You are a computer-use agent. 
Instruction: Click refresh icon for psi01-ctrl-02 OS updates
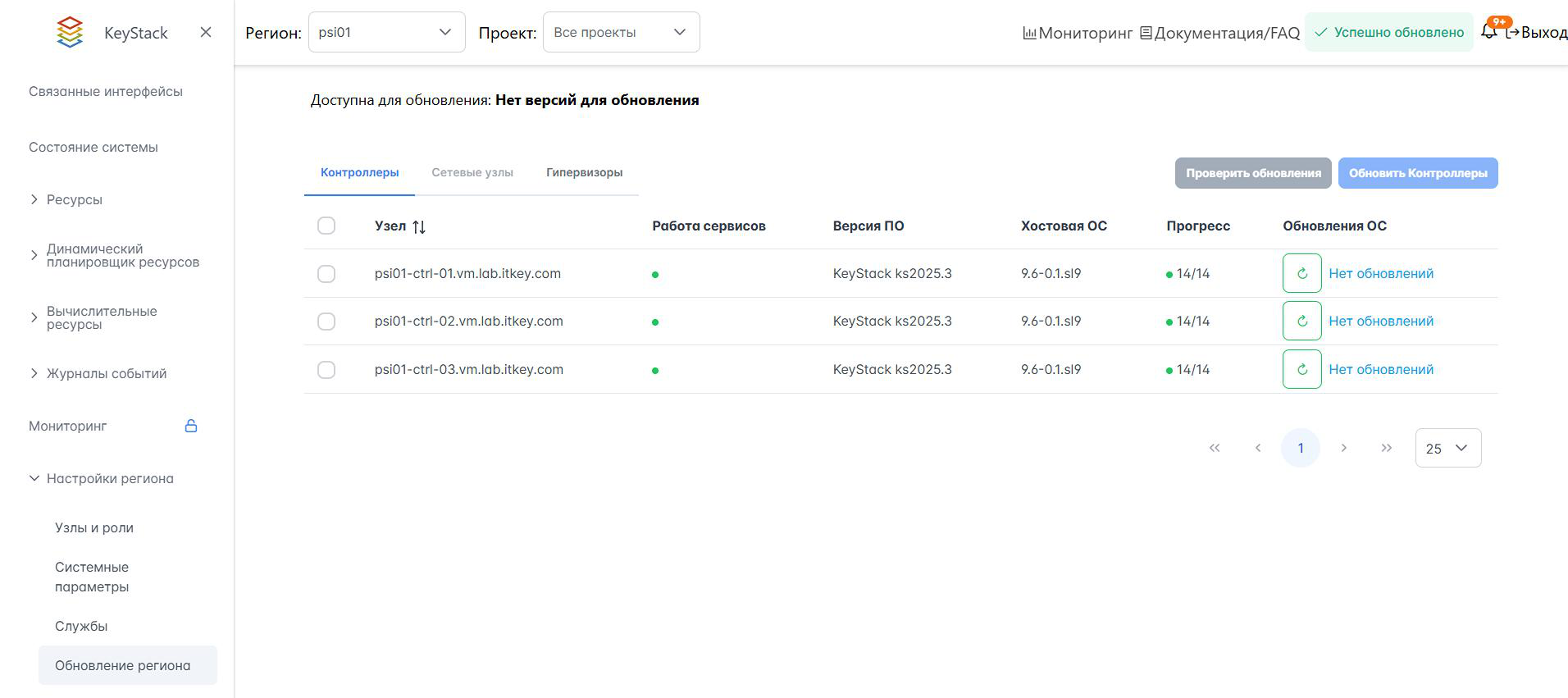1301,321
